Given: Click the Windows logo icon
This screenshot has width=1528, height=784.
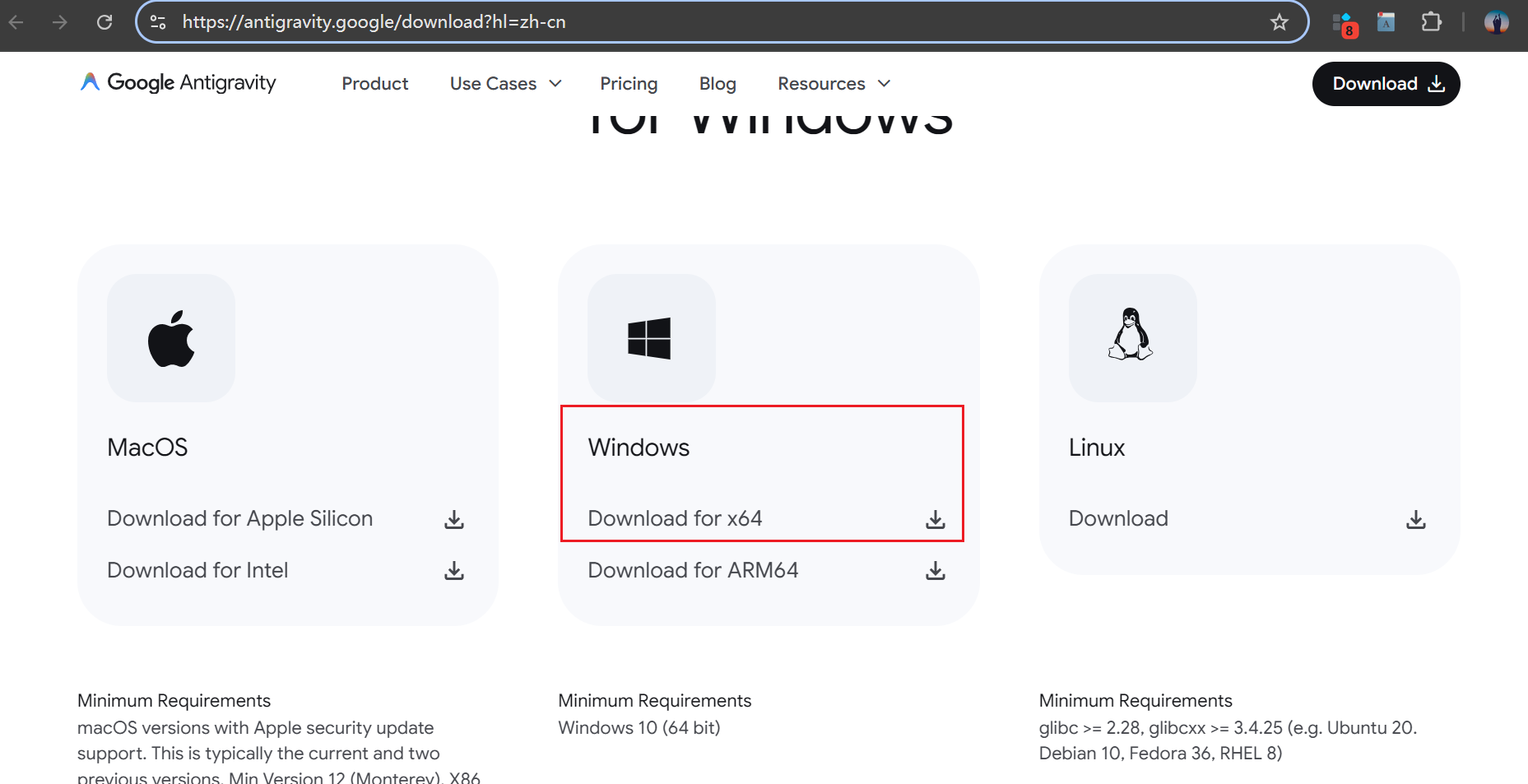Looking at the screenshot, I should tap(650, 337).
